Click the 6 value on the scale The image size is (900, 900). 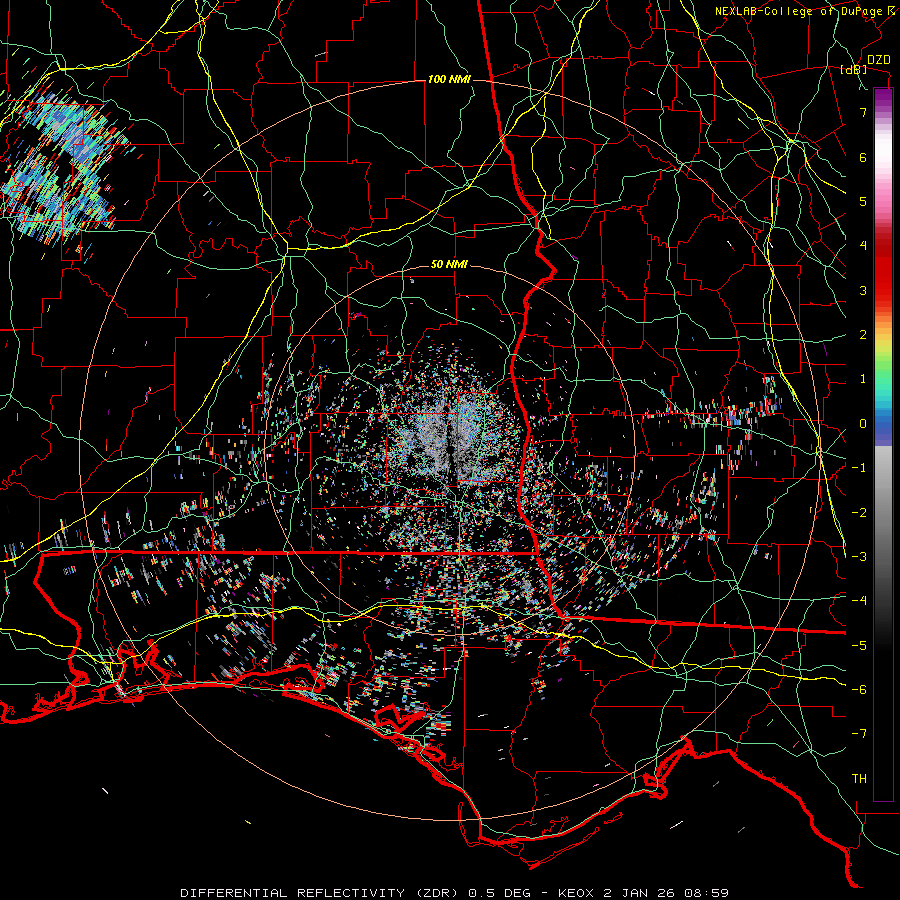coord(863,157)
